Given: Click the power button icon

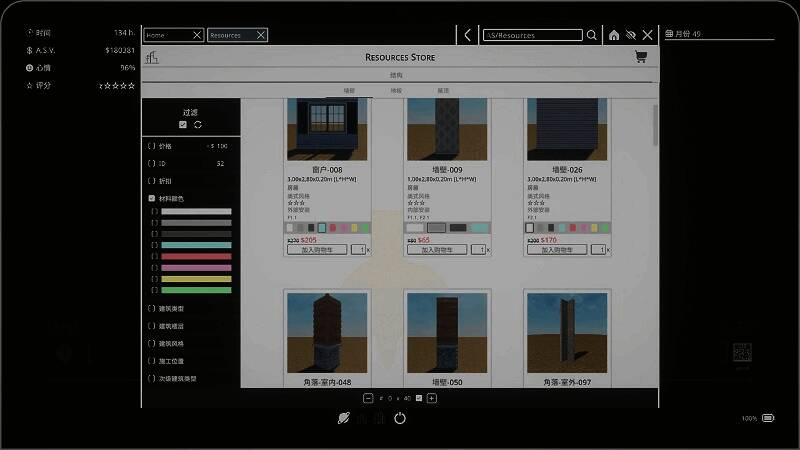Looking at the screenshot, I should click(x=400, y=418).
